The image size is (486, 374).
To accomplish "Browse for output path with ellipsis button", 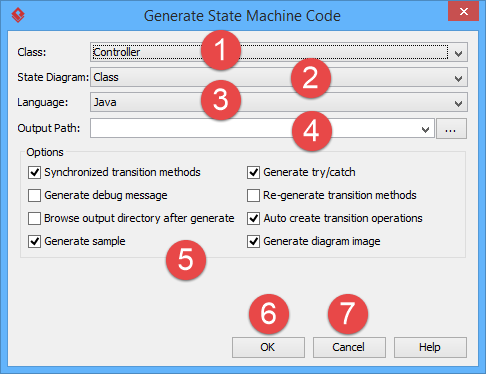I will coord(451,129).
